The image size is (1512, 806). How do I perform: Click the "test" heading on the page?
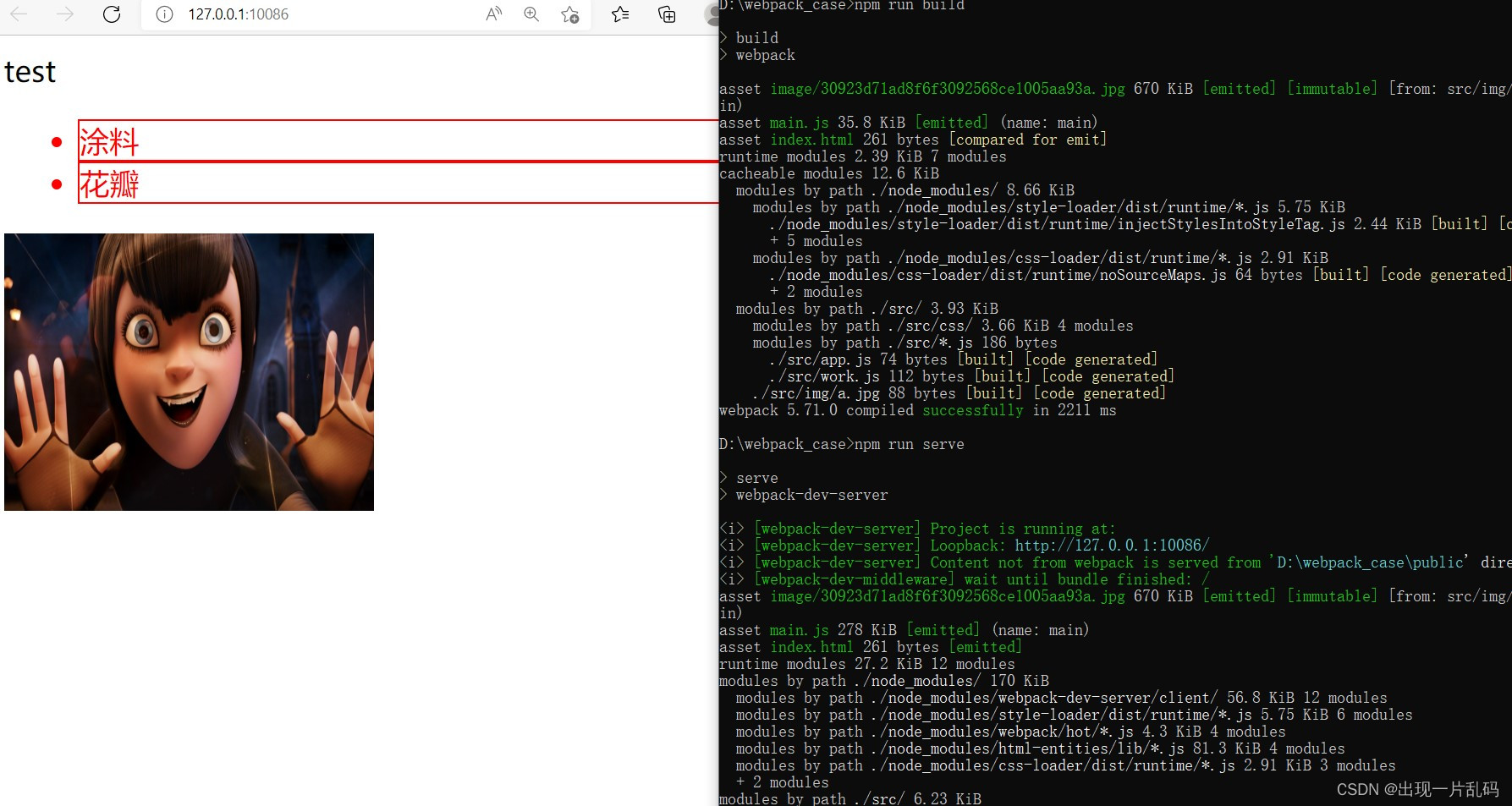coord(30,73)
